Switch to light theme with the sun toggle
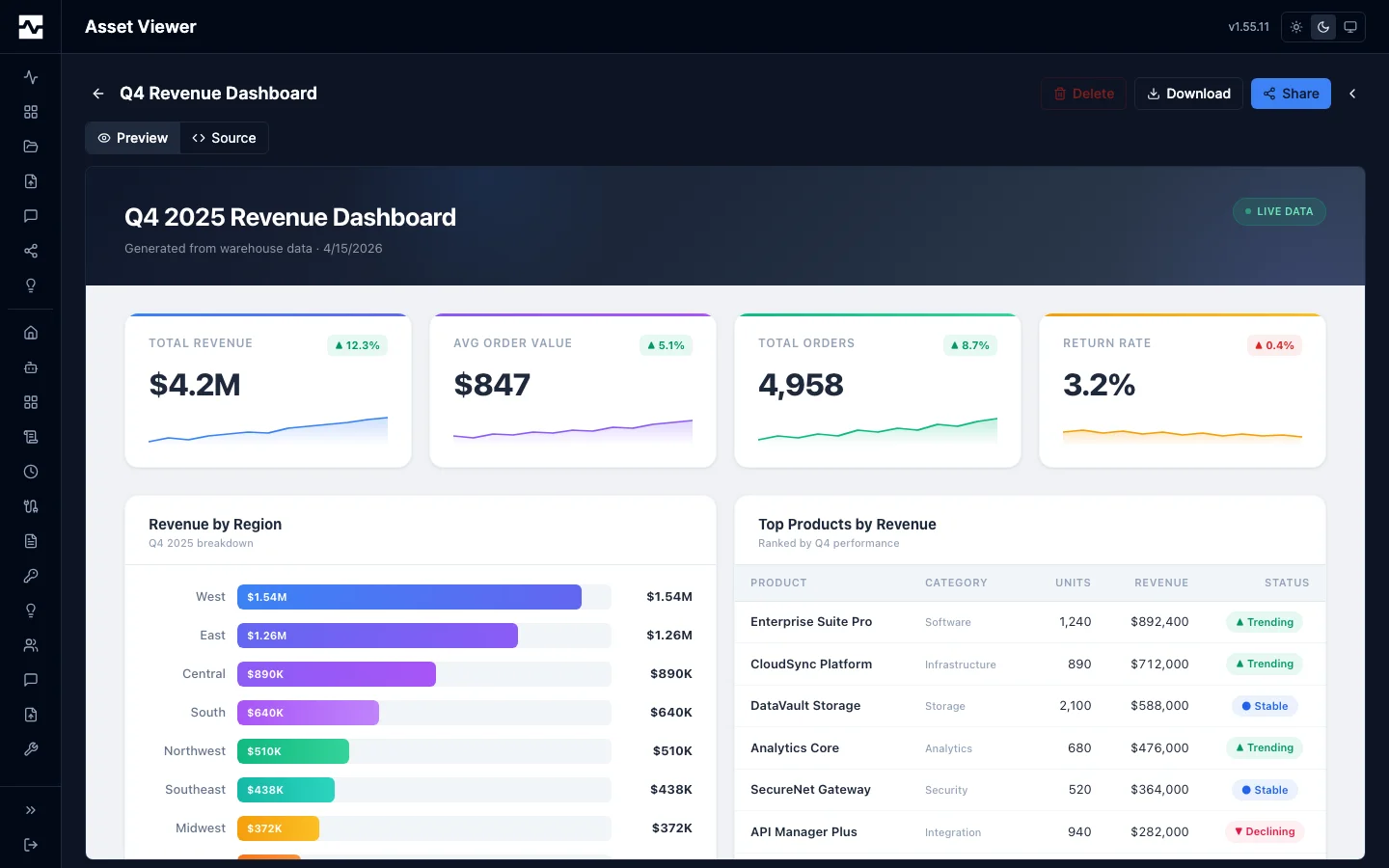This screenshot has height=868, width=1389. 1296,27
